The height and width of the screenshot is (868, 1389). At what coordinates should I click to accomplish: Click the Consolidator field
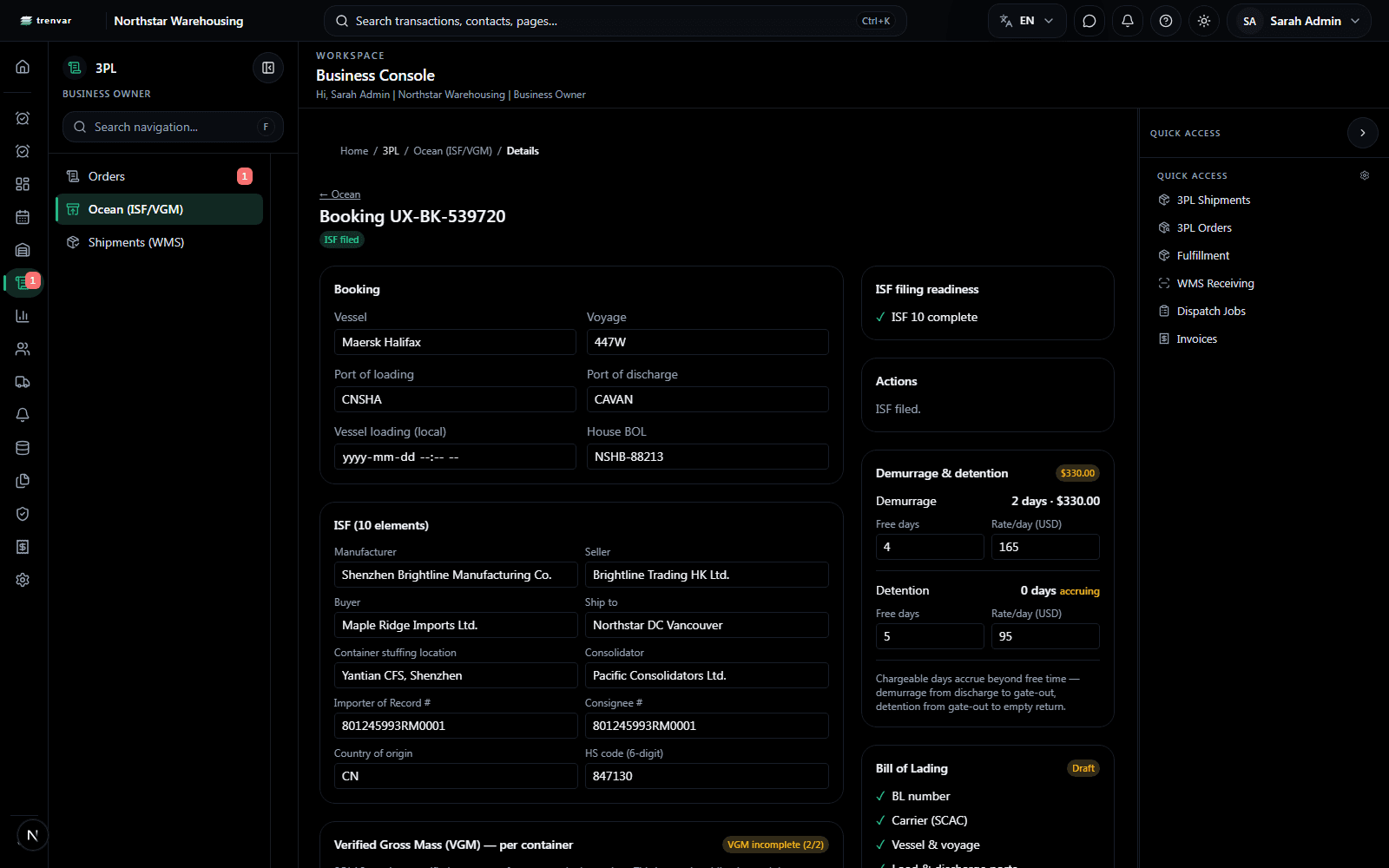(707, 675)
